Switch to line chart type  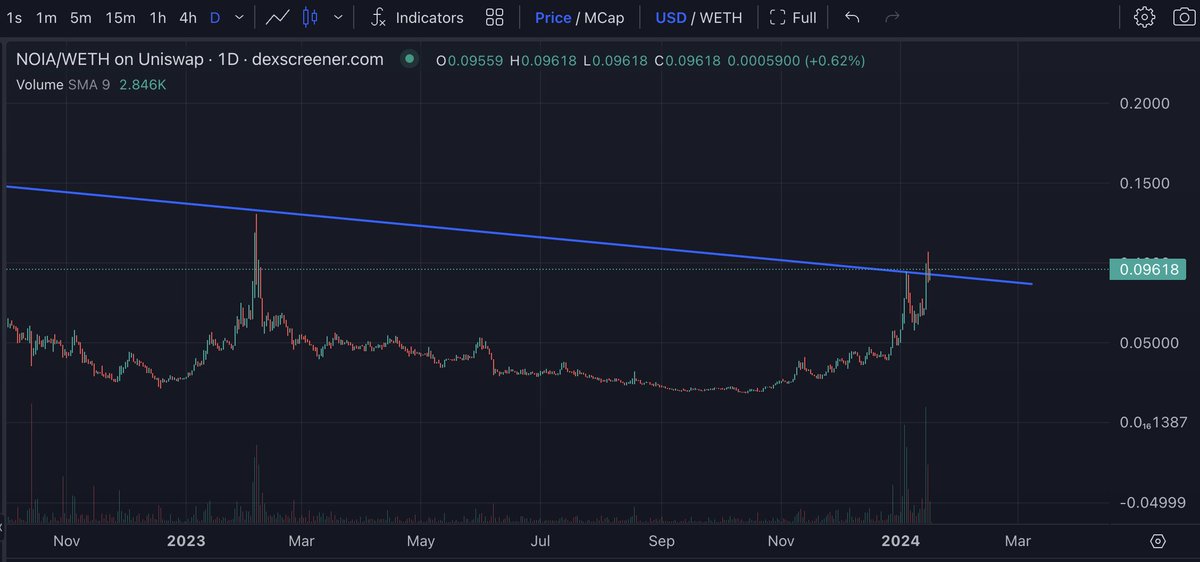tap(279, 17)
